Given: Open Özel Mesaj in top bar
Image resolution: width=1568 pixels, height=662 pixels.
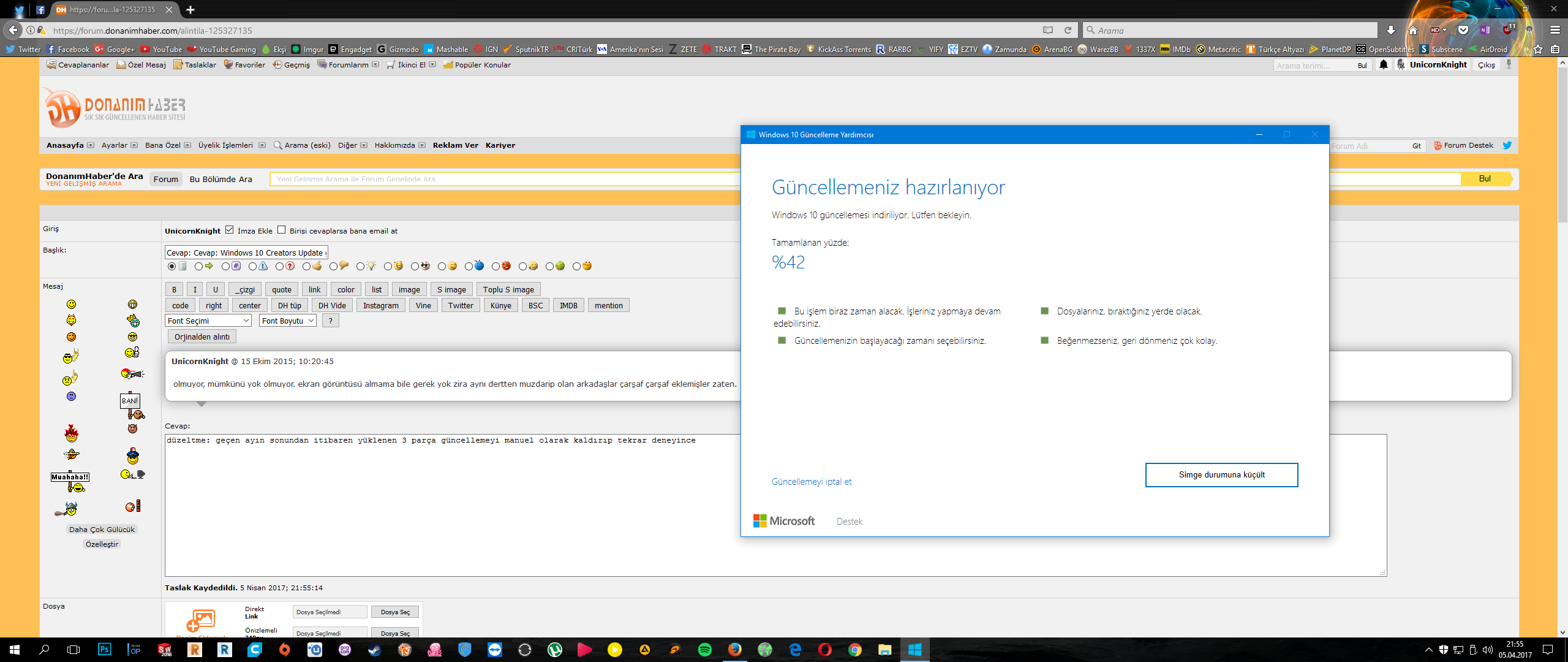Looking at the screenshot, I should click(x=141, y=64).
